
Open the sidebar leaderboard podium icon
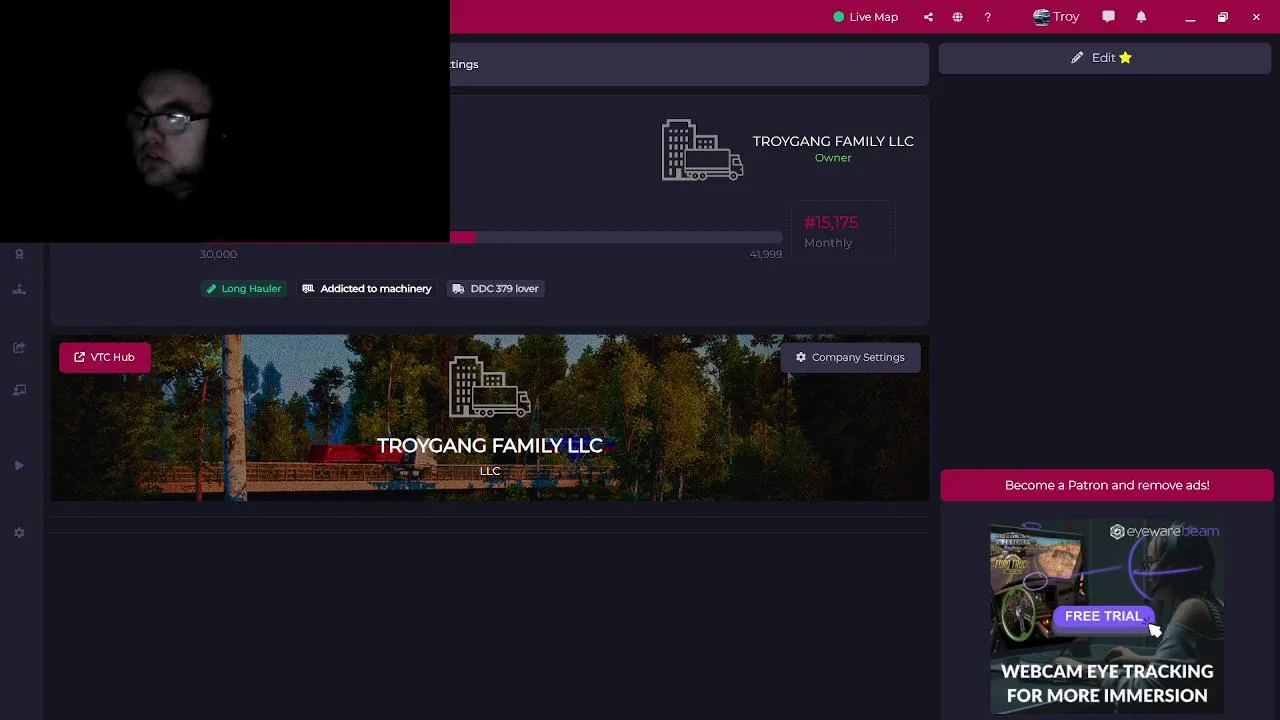19,290
